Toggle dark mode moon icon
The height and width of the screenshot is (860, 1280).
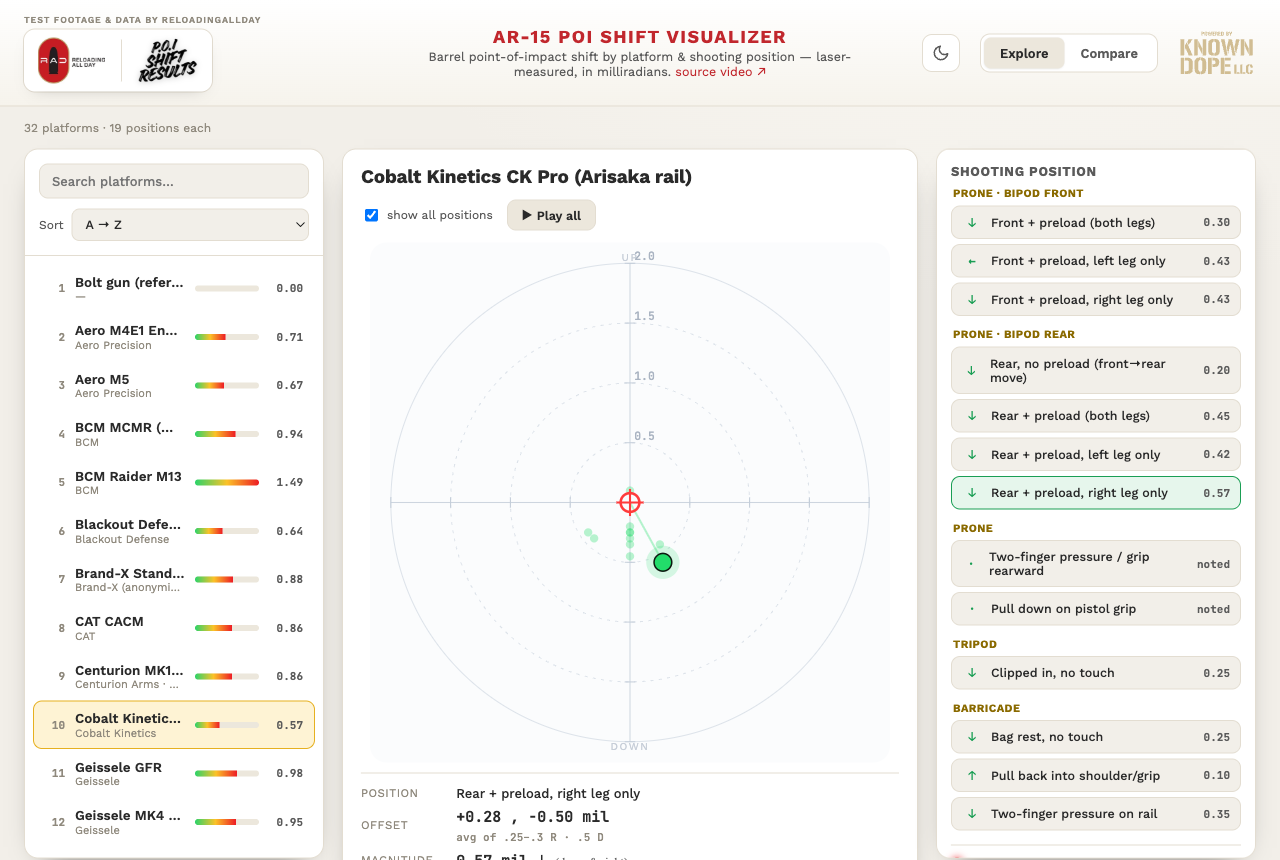pyautogui.click(x=941, y=53)
